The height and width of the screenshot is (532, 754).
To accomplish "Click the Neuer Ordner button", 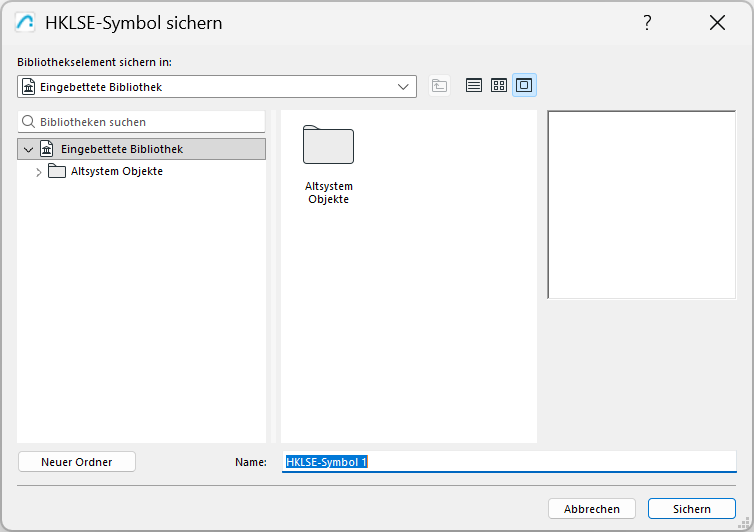I will 77,462.
